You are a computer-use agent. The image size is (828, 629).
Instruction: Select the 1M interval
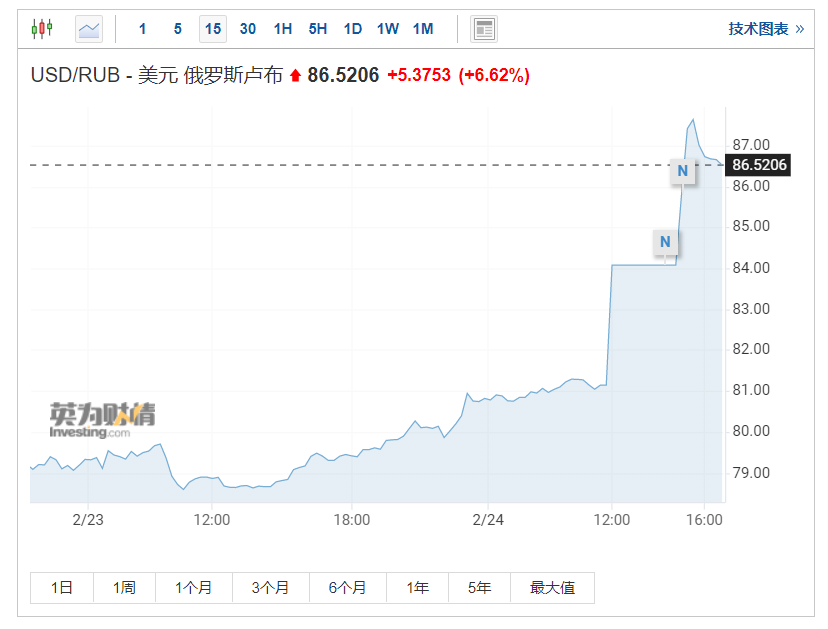[423, 29]
